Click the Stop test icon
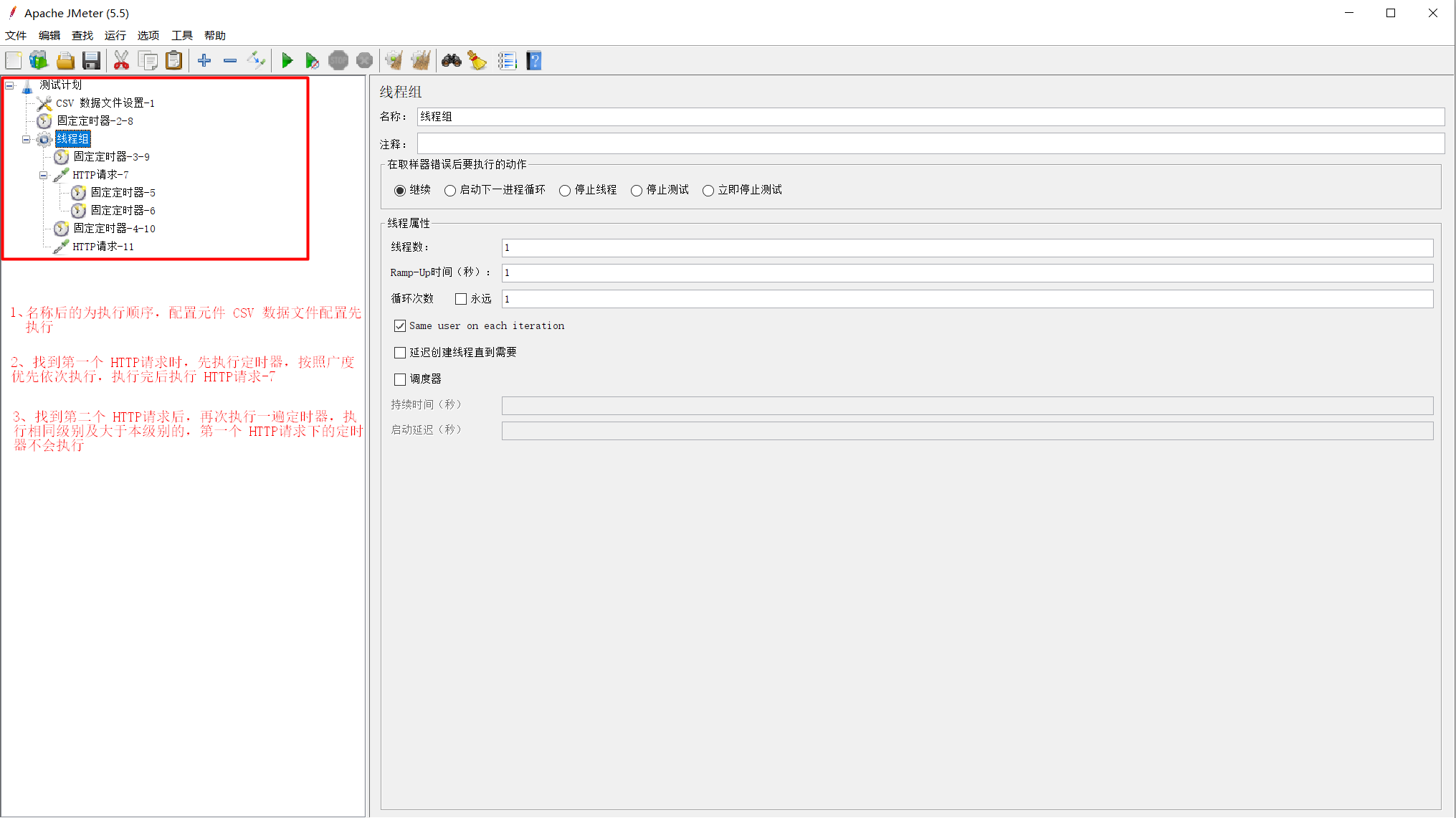 click(x=338, y=61)
